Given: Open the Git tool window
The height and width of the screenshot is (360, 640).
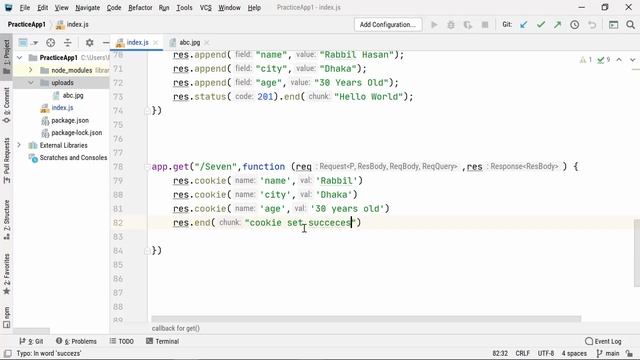Looking at the screenshot, I should [31, 342].
